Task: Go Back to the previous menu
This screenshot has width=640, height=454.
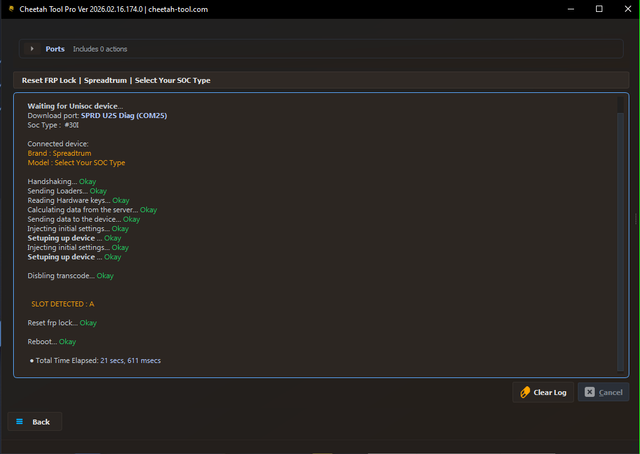Action: coord(35,422)
